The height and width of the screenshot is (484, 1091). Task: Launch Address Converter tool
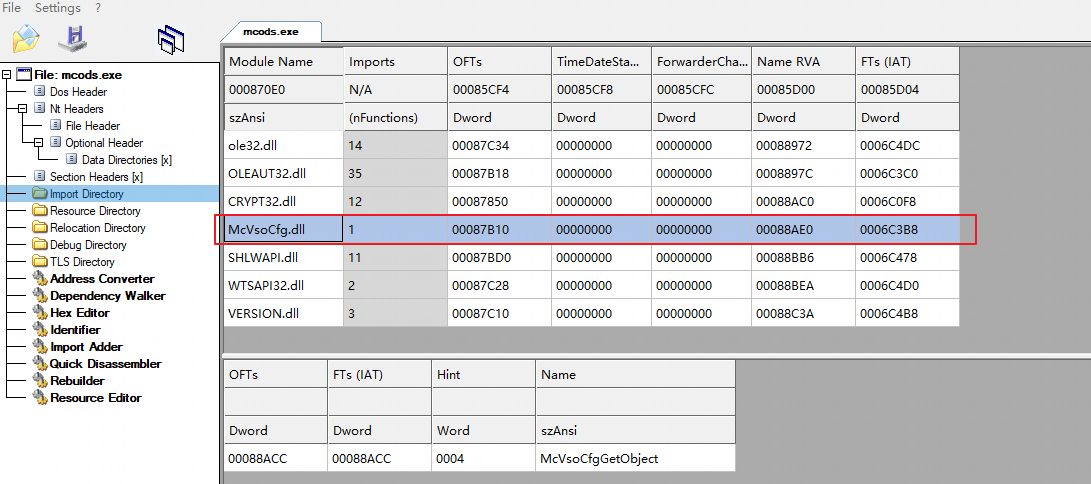(x=102, y=279)
